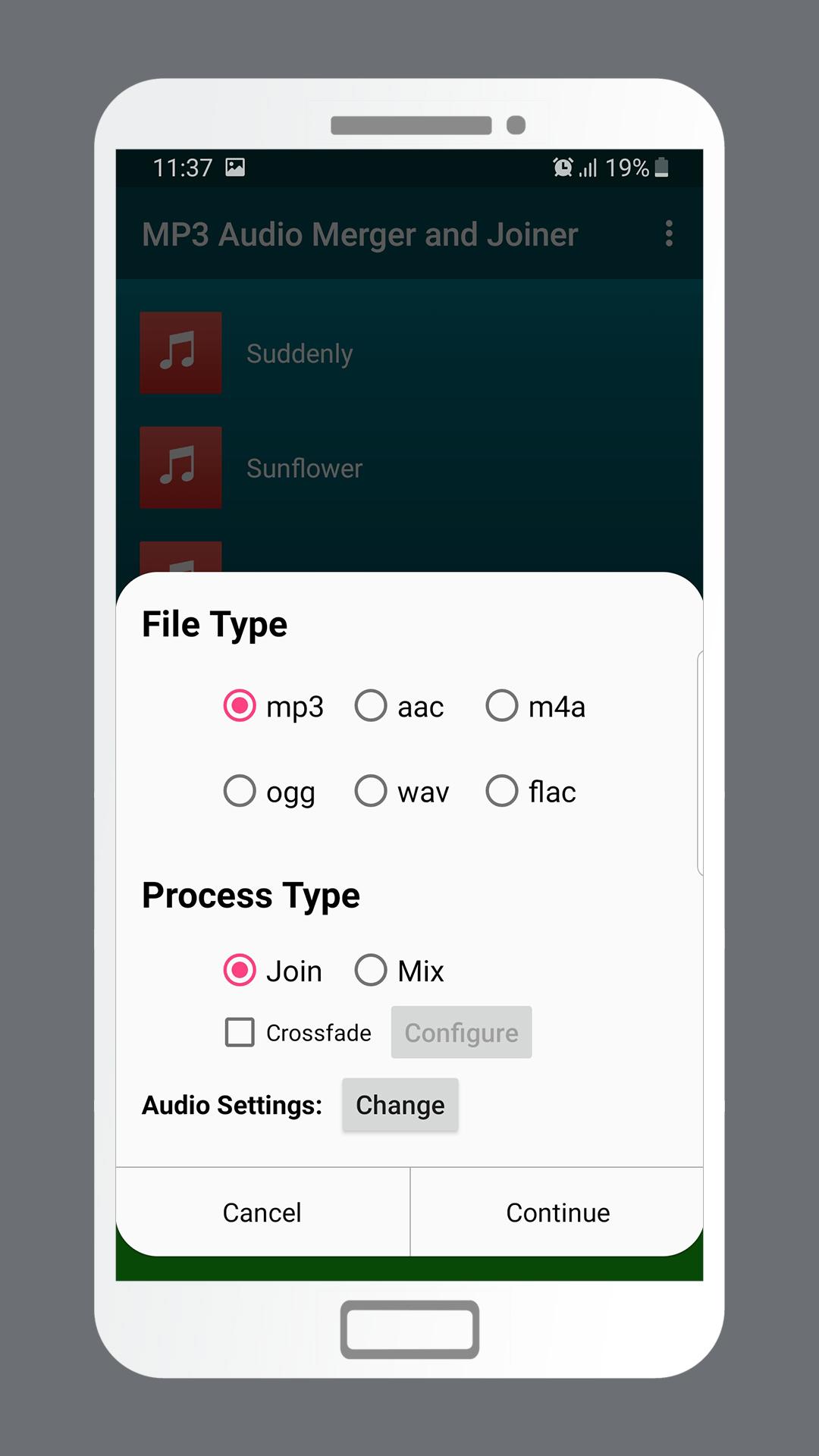This screenshot has width=819, height=1456.
Task: Select the flac file type
Action: pos(501,791)
